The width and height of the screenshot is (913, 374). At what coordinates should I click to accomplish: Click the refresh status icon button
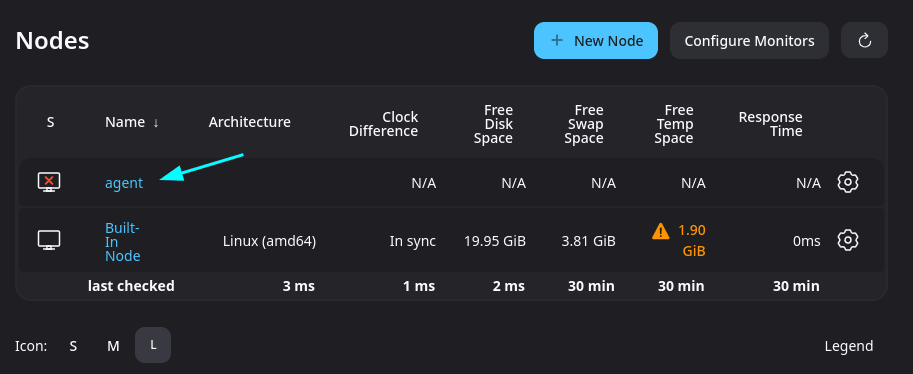[x=865, y=40]
